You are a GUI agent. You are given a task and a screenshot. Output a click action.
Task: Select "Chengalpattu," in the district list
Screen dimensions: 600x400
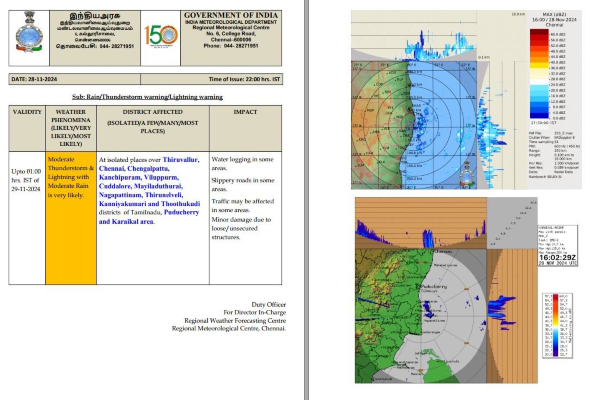pos(148,168)
